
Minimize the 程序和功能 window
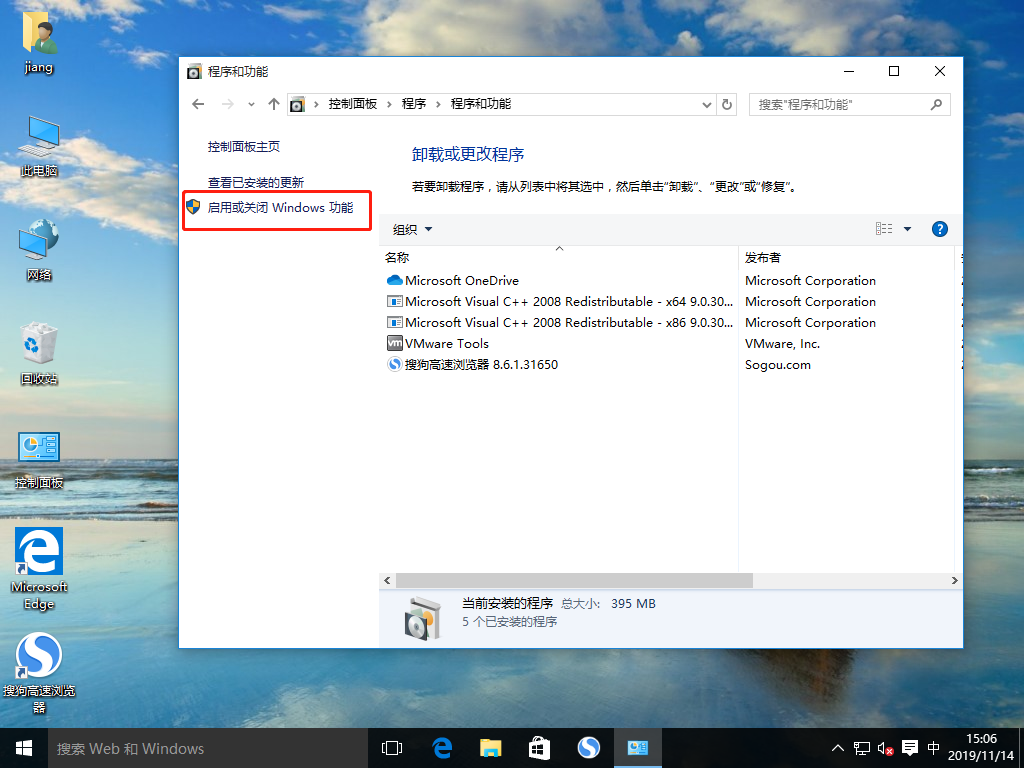click(x=849, y=71)
